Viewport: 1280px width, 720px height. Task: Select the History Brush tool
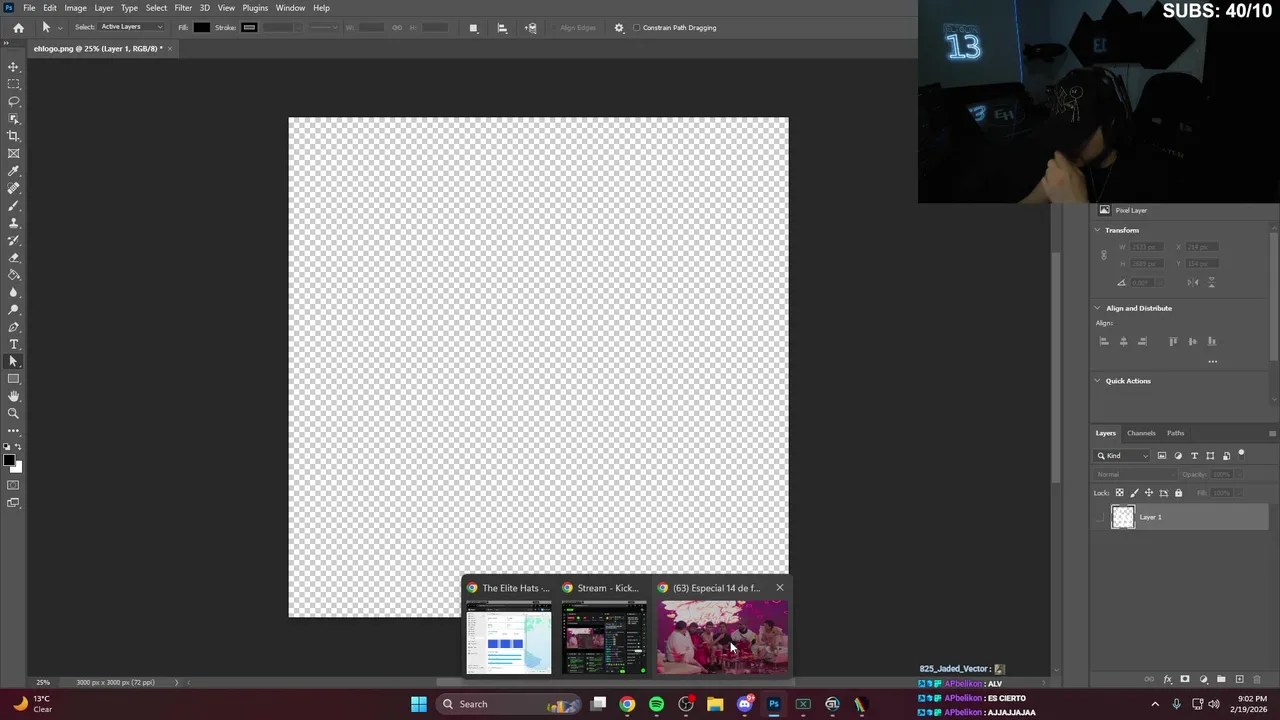pos(14,240)
